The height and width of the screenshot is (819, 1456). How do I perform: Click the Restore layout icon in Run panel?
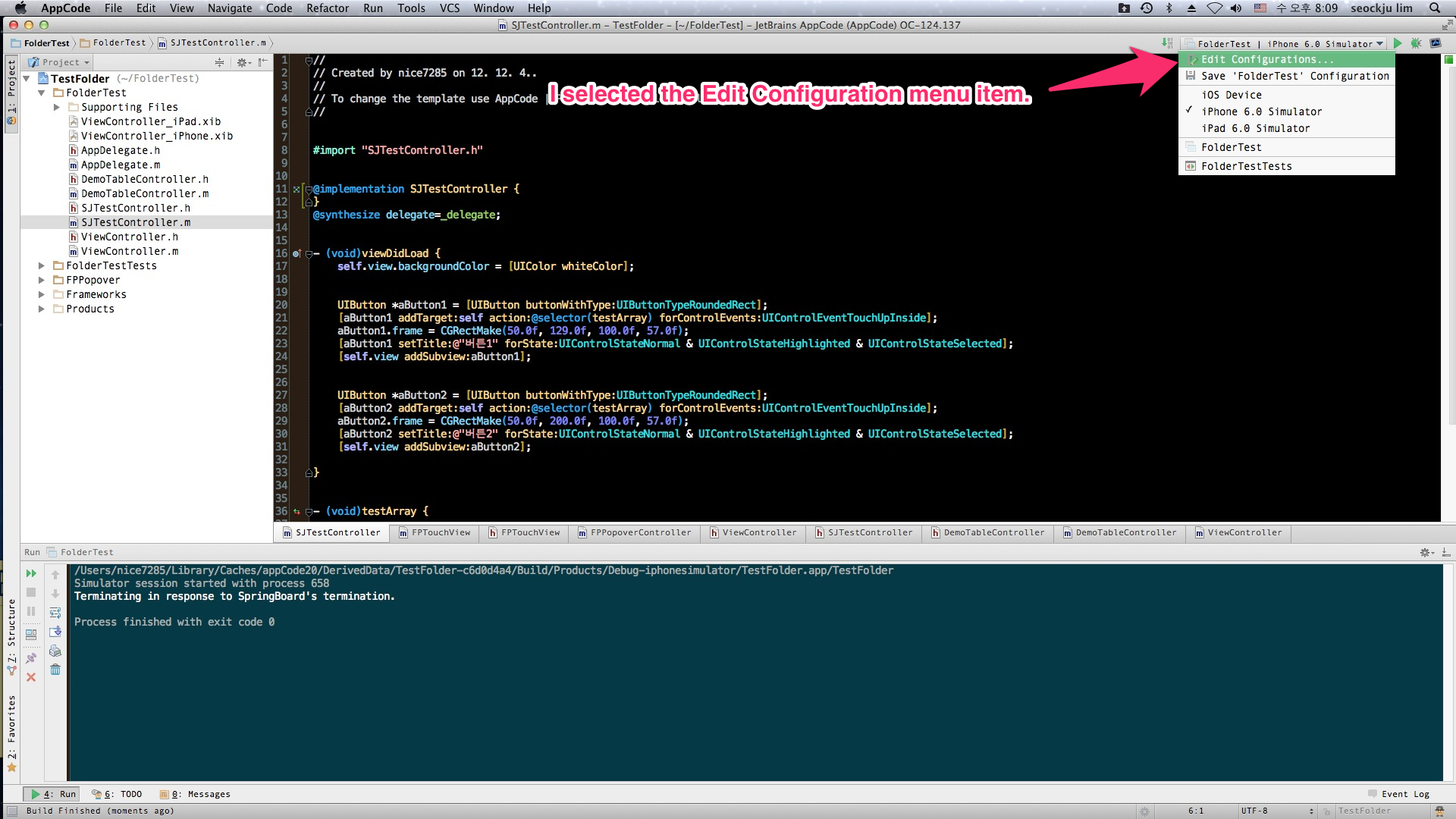pyautogui.click(x=31, y=635)
